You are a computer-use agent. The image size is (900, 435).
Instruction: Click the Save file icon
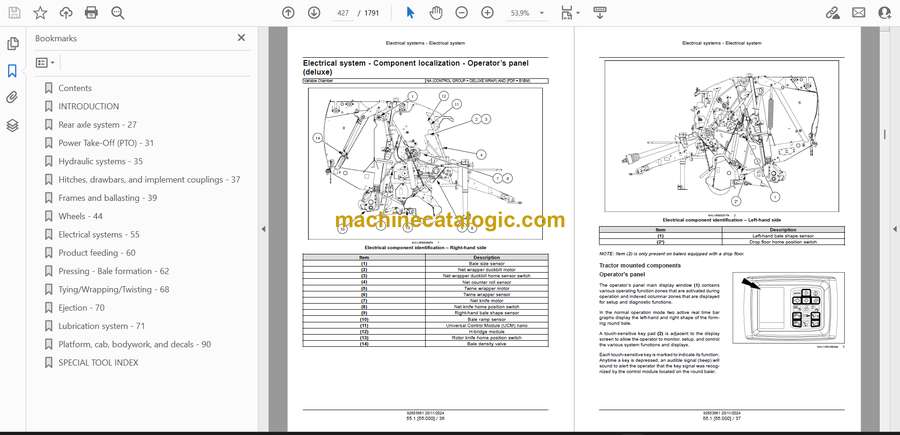coord(14,13)
